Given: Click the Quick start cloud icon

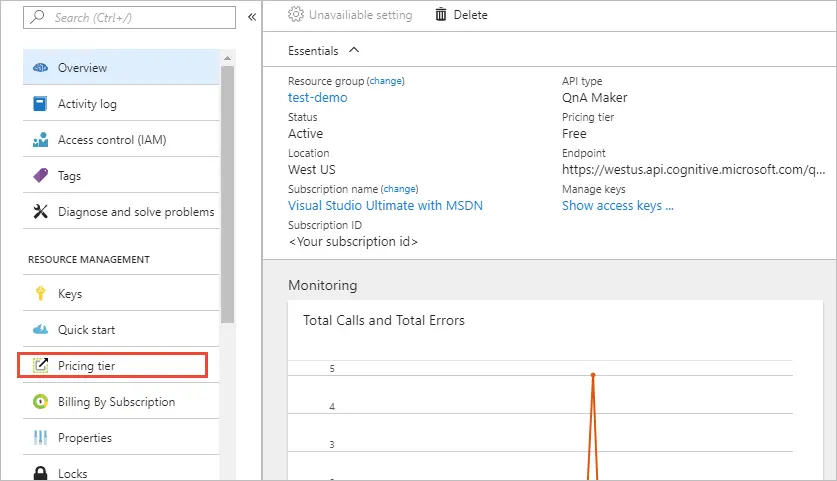Looking at the screenshot, I should tap(41, 330).
